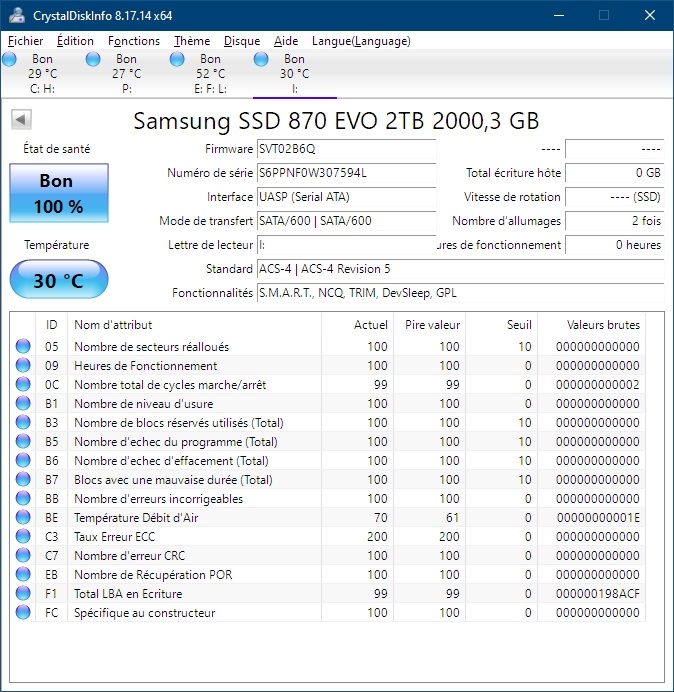Click the Bon 100 % health status button
674x692 pixels.
59,193
